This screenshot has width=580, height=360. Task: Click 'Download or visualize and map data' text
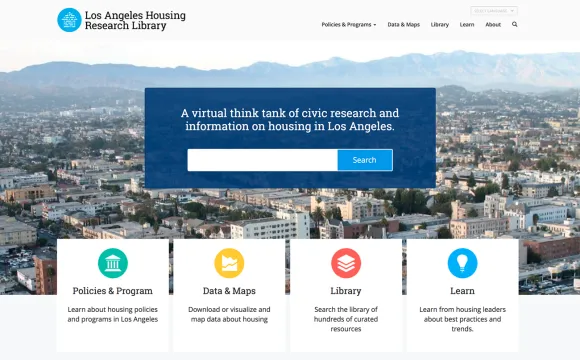(229, 314)
